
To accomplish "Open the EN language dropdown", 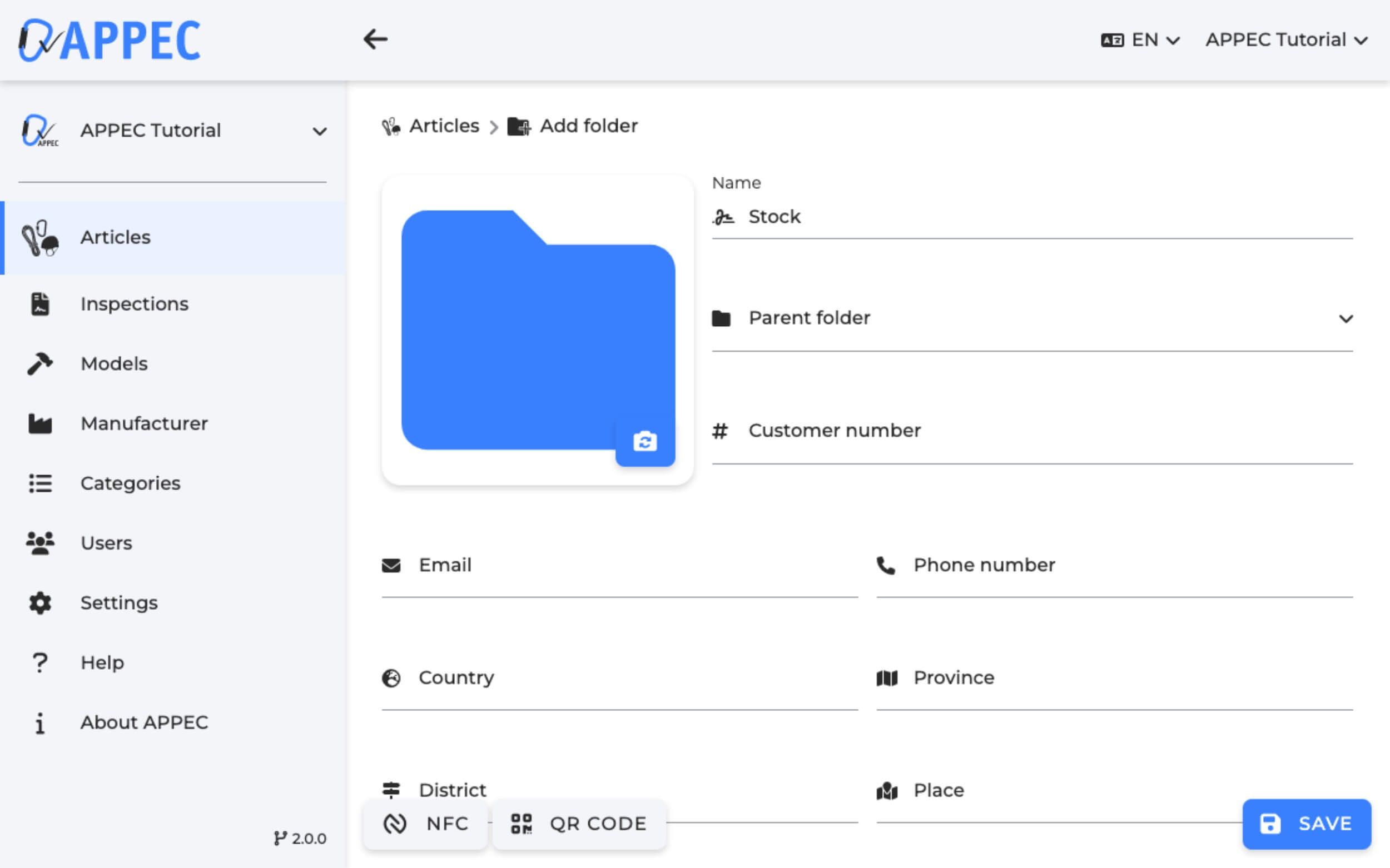I will [x=1140, y=39].
